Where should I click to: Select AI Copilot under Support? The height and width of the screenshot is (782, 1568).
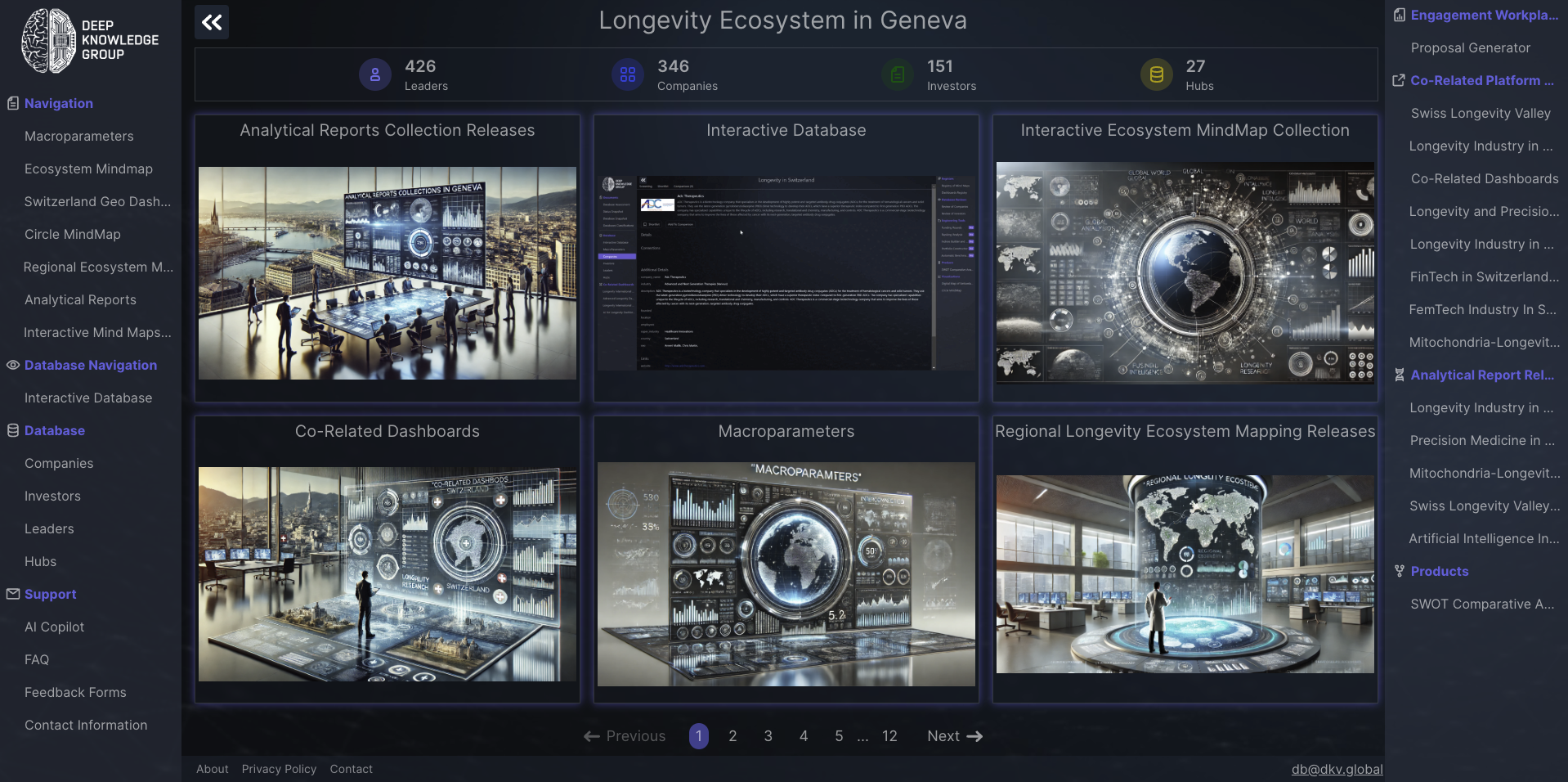click(54, 627)
